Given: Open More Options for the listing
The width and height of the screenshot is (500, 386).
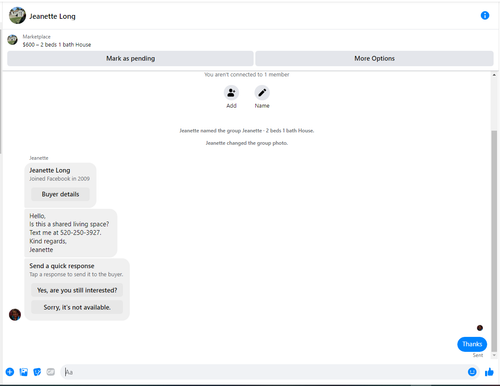Looking at the screenshot, I should [374, 58].
